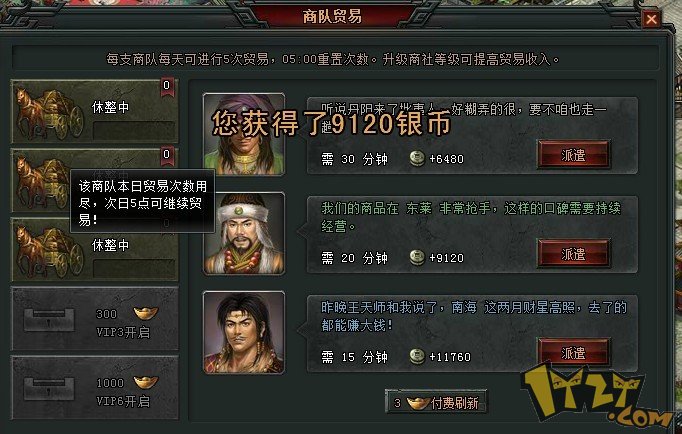Select the black-haired merchant portrait

coord(244,332)
